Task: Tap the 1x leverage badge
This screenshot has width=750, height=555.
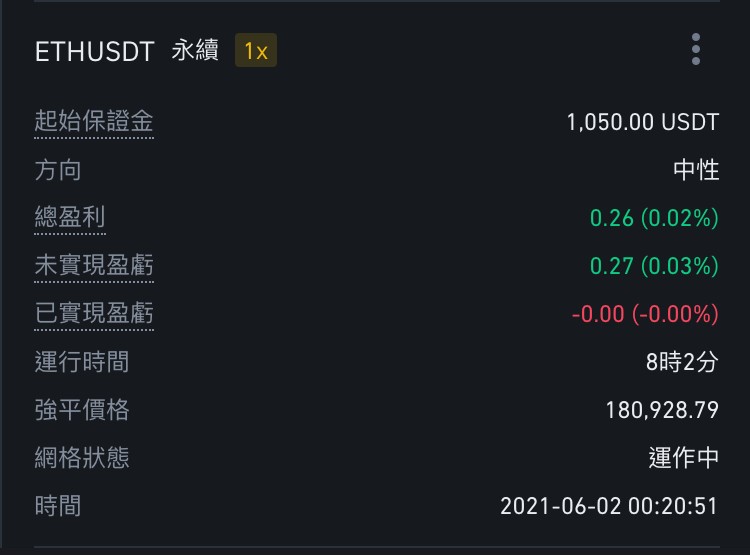Action: 256,50
